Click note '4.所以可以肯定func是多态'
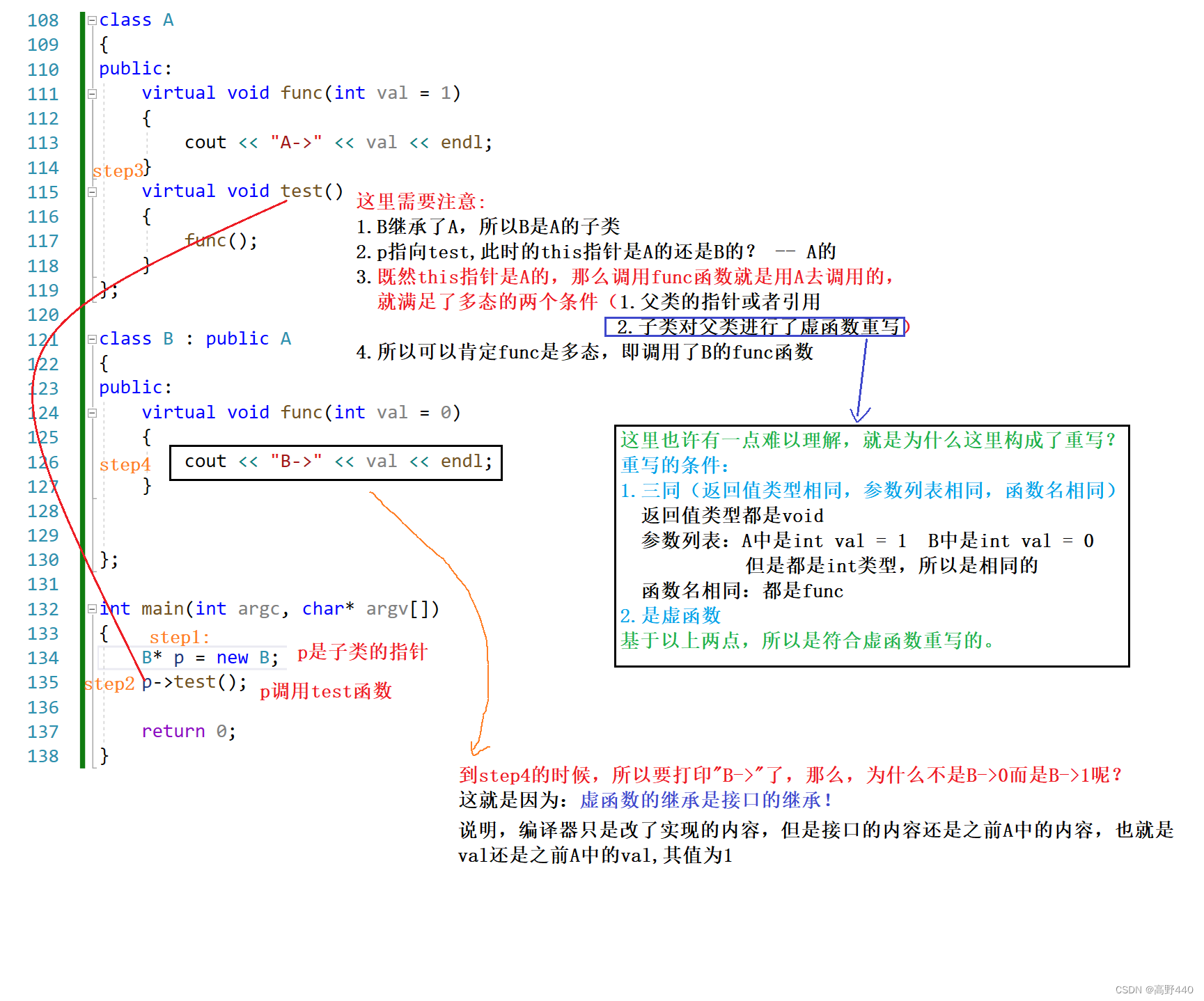This screenshot has width=1204, height=1001. 584,352
